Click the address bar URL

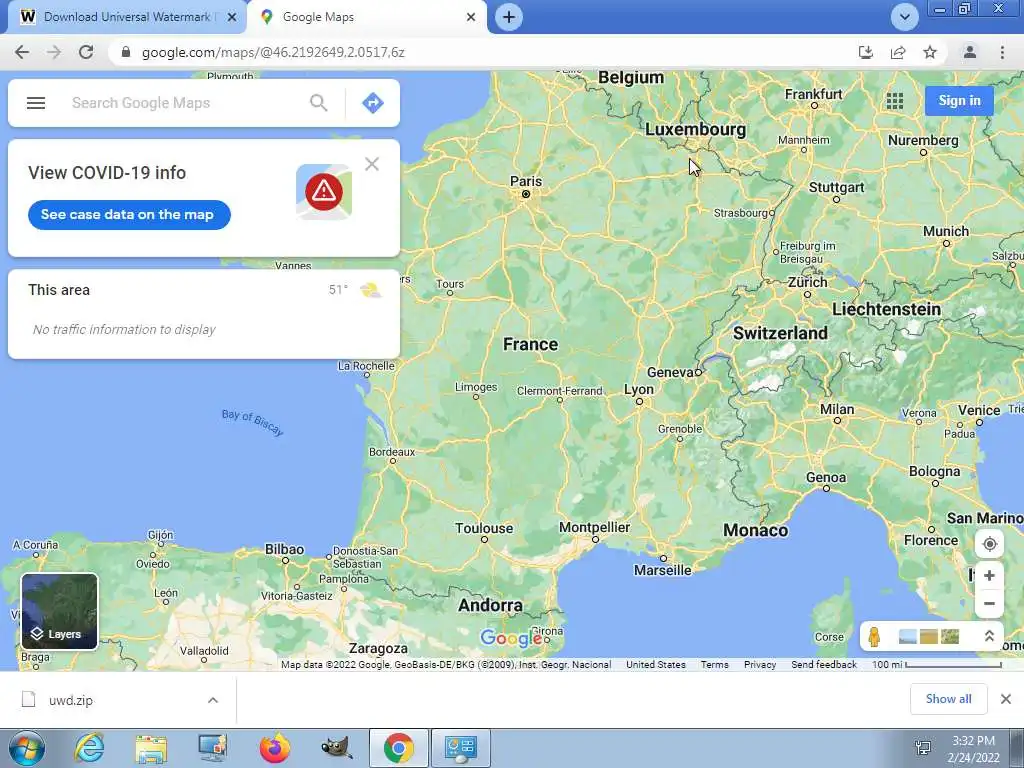[x=273, y=52]
